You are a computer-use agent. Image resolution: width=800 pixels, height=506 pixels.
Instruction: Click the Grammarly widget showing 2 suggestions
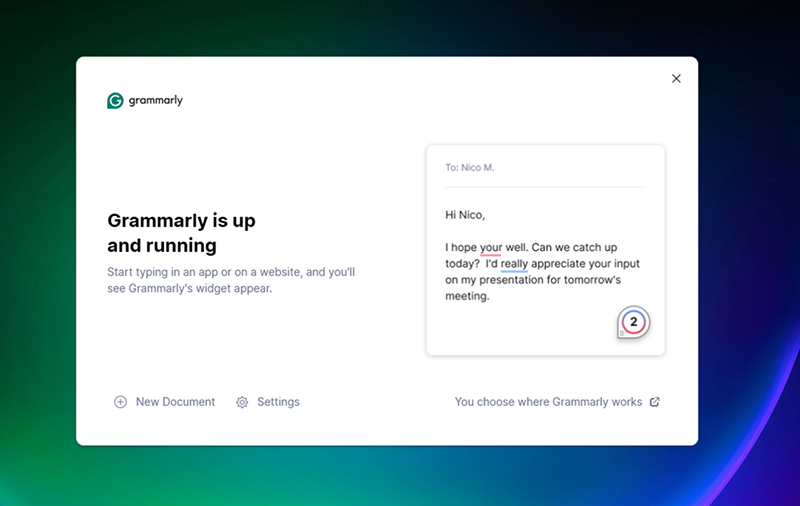pos(633,322)
